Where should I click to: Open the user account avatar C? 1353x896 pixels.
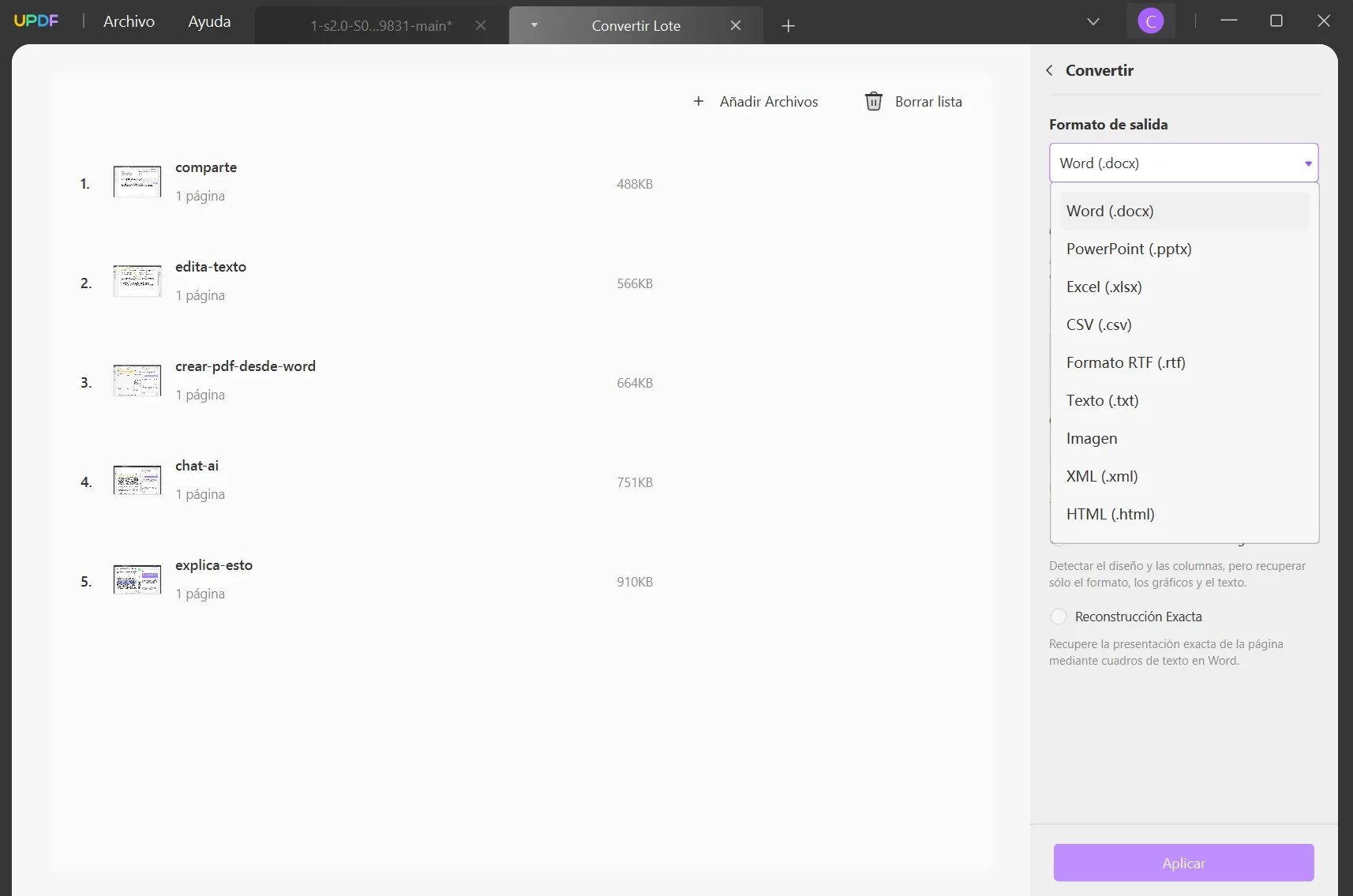(1151, 21)
